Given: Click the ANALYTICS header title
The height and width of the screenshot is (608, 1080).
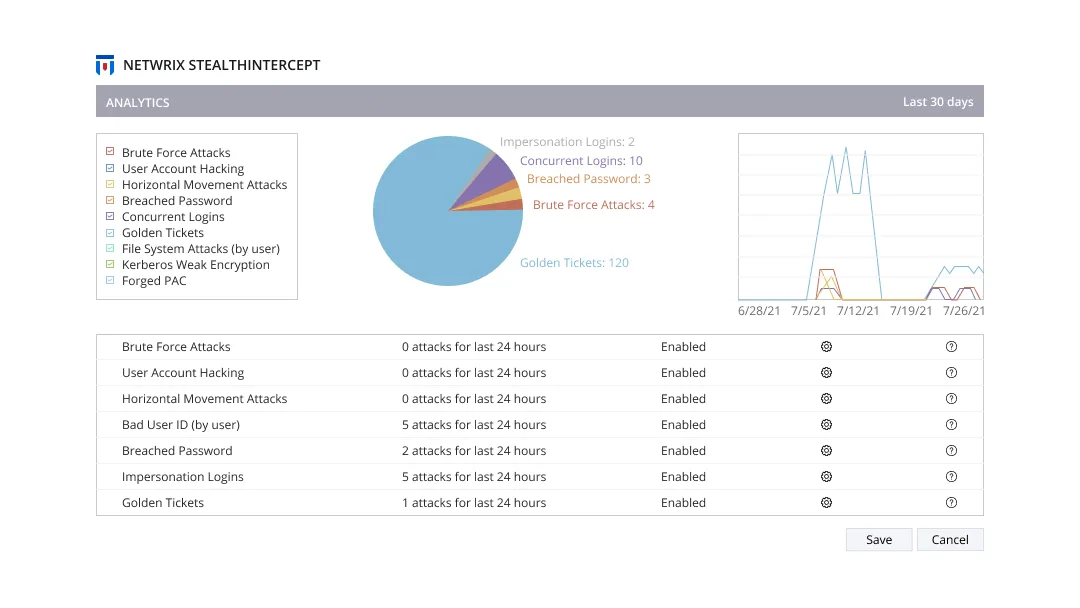Looking at the screenshot, I should (x=137, y=103).
